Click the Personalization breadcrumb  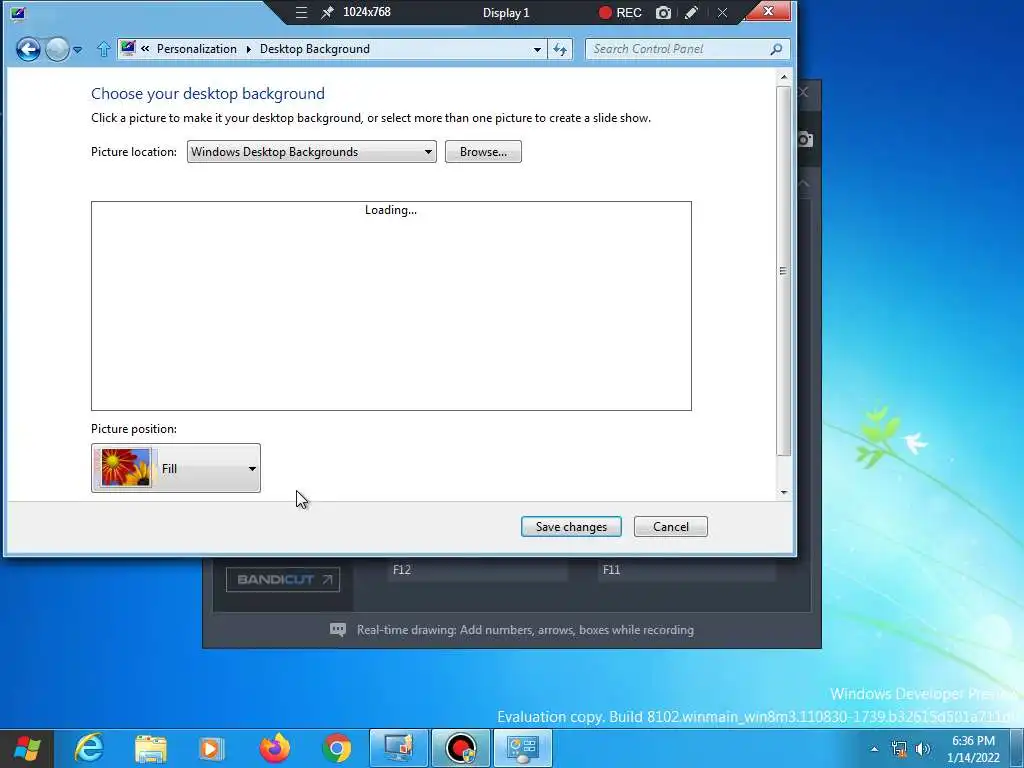[197, 49]
